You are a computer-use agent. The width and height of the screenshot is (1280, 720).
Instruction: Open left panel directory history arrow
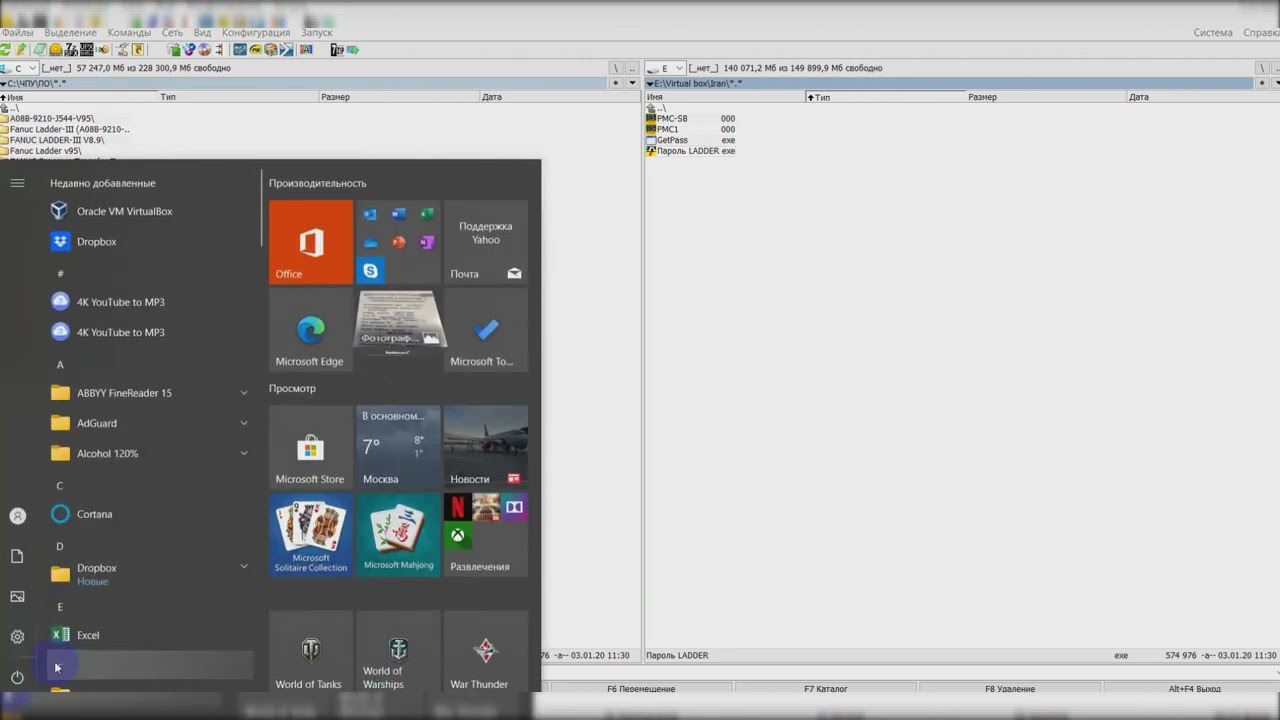632,84
